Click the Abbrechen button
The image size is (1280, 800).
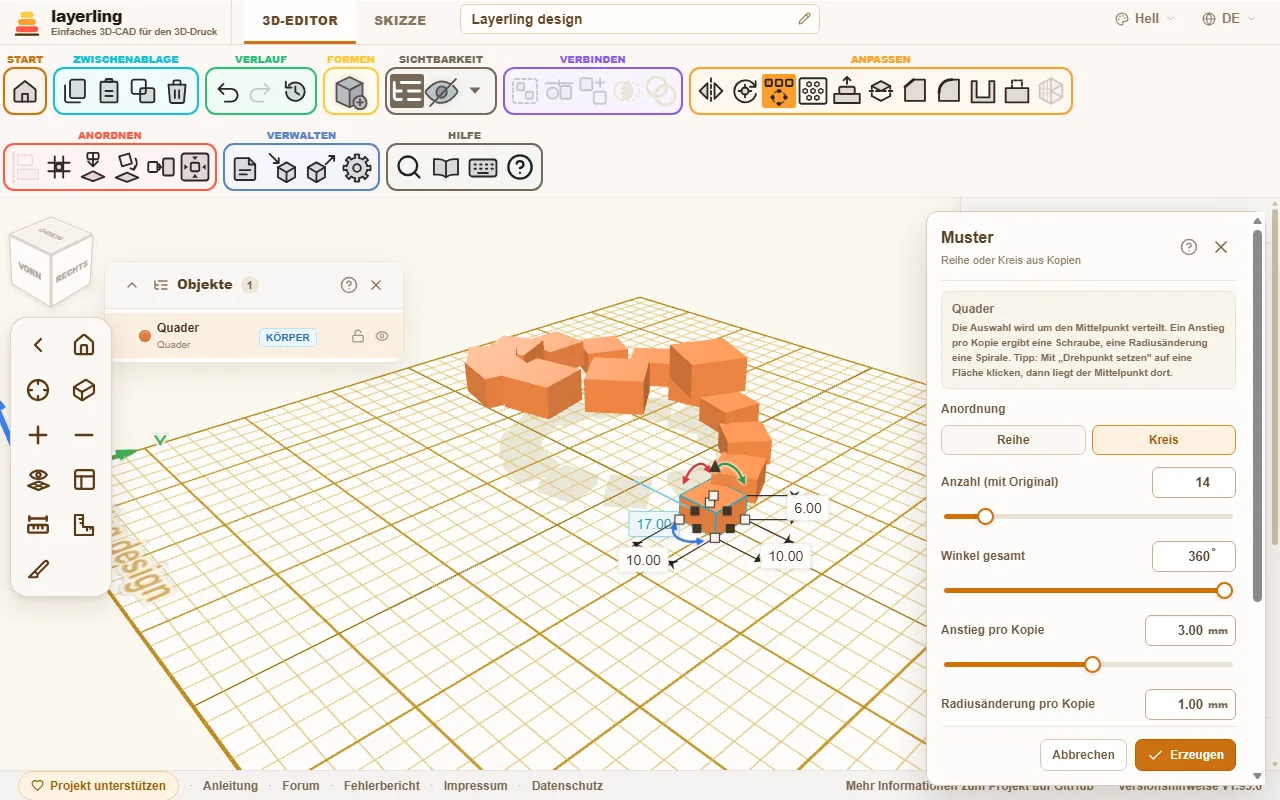point(1083,755)
